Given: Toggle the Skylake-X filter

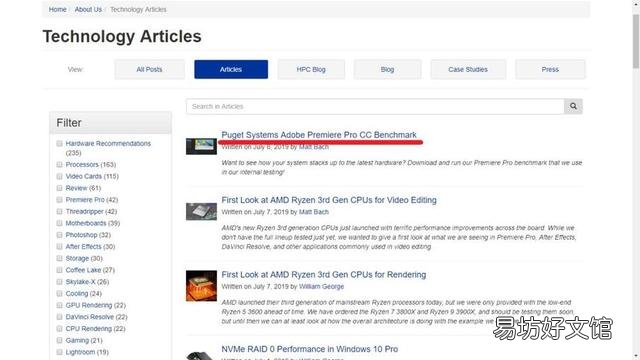Looking at the screenshot, I should pyautogui.click(x=60, y=282).
